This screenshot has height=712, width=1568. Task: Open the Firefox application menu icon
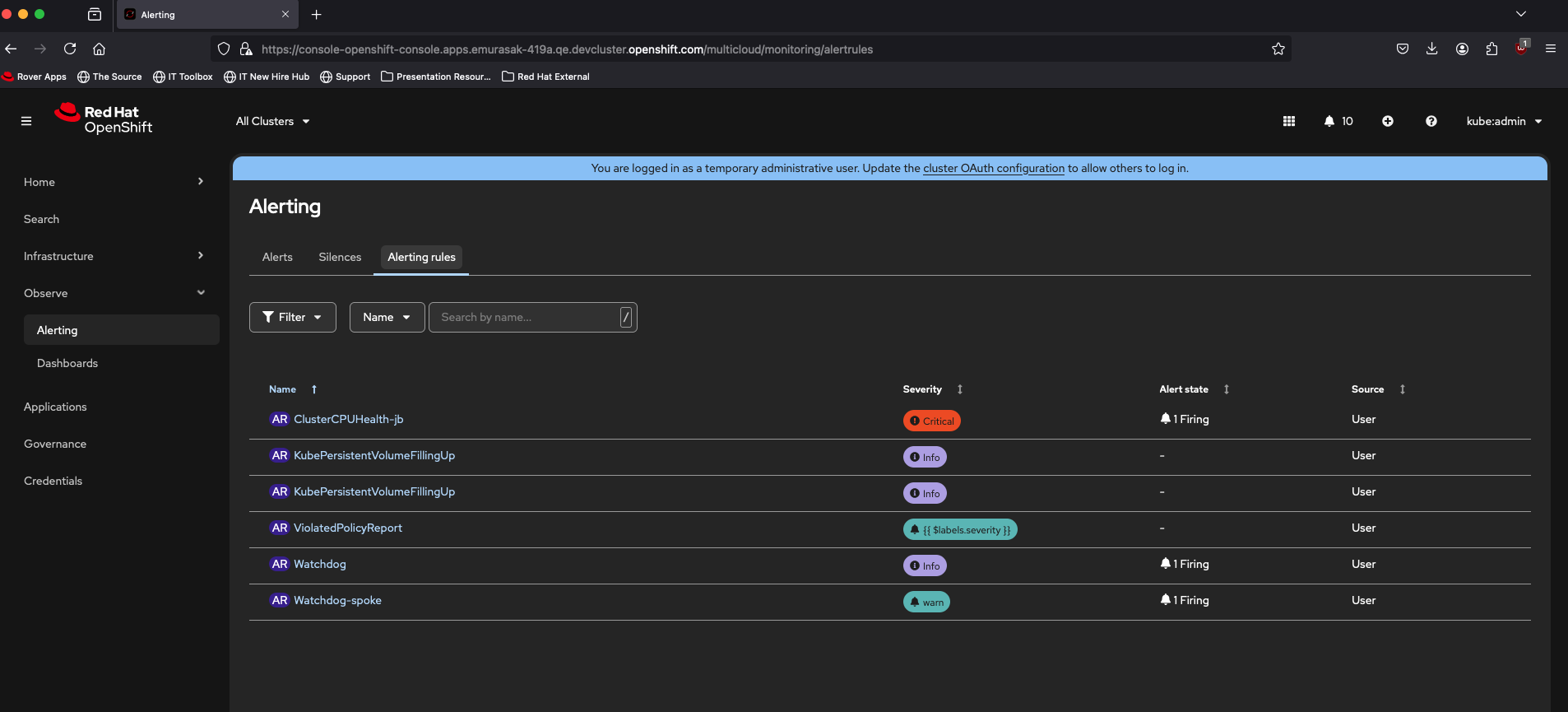pyautogui.click(x=1551, y=49)
